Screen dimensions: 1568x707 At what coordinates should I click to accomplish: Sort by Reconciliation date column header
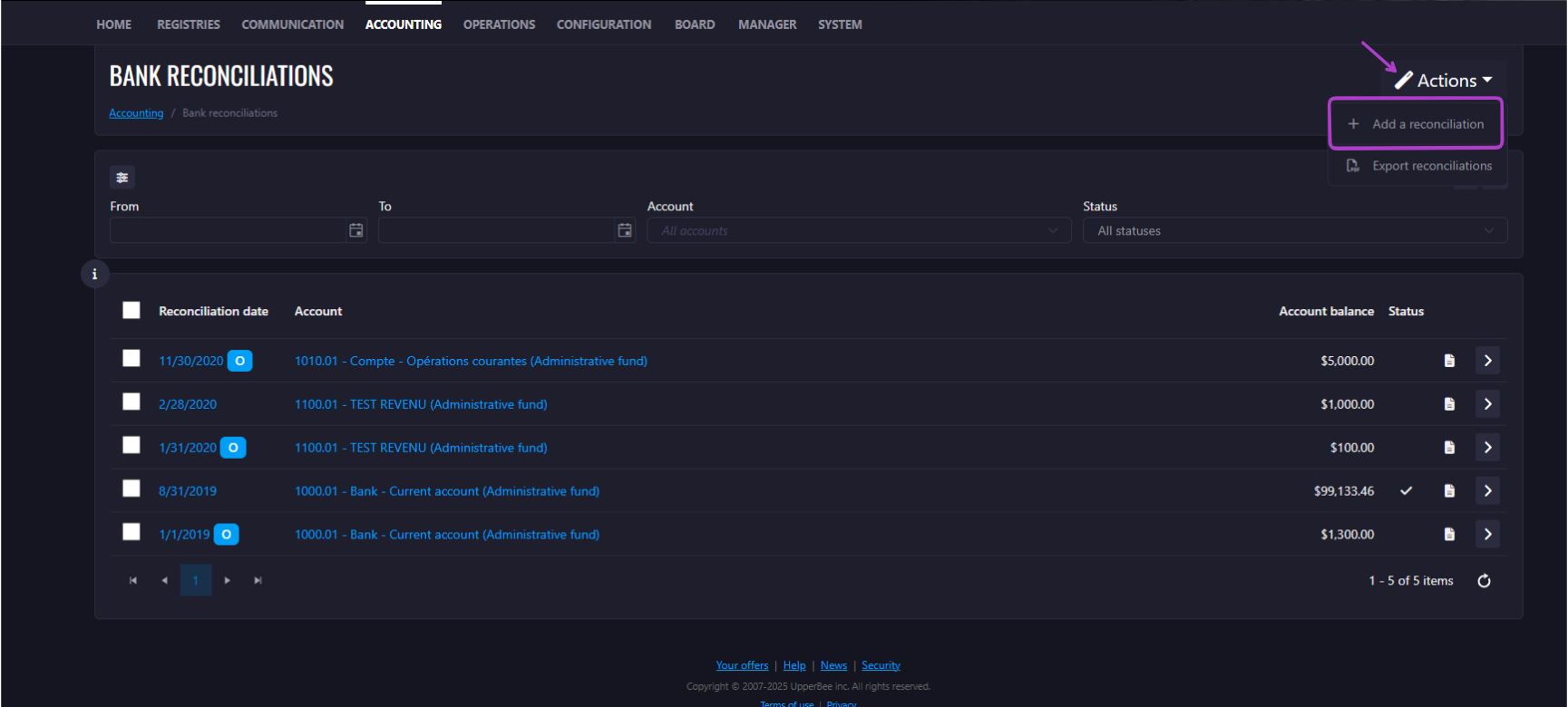pos(213,311)
